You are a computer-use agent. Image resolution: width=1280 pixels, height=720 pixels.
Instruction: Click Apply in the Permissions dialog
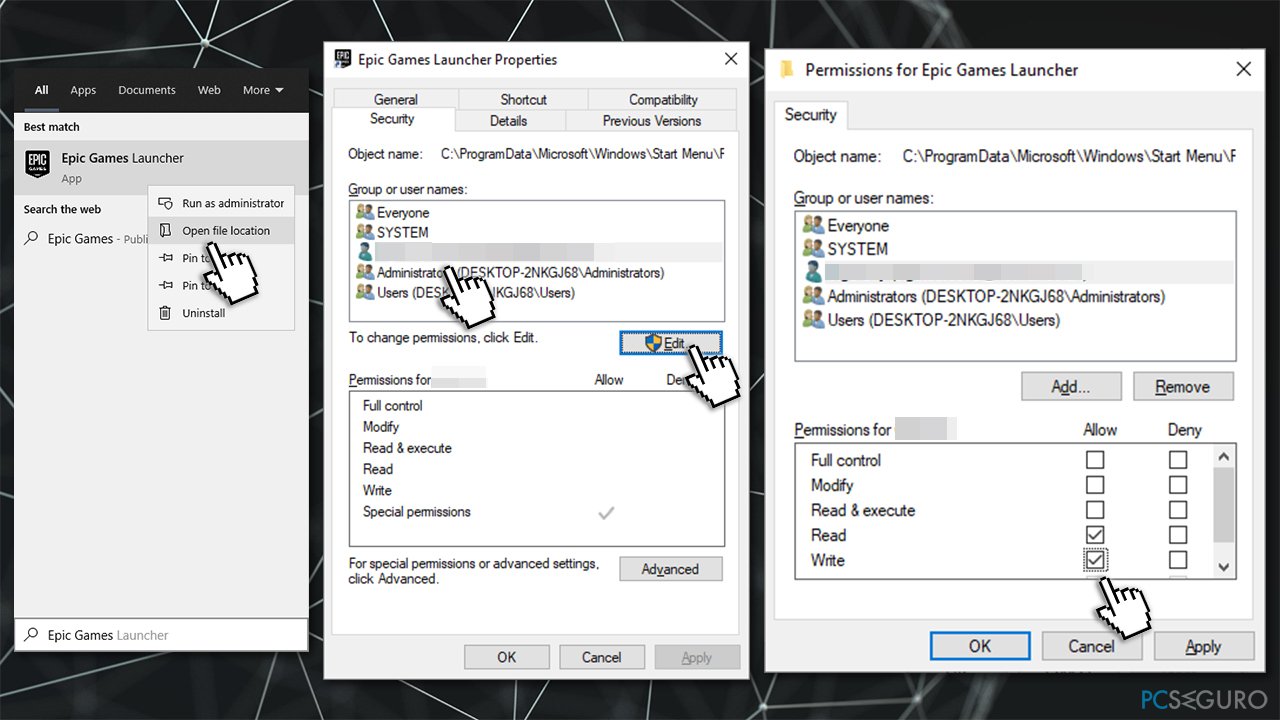coord(1203,646)
